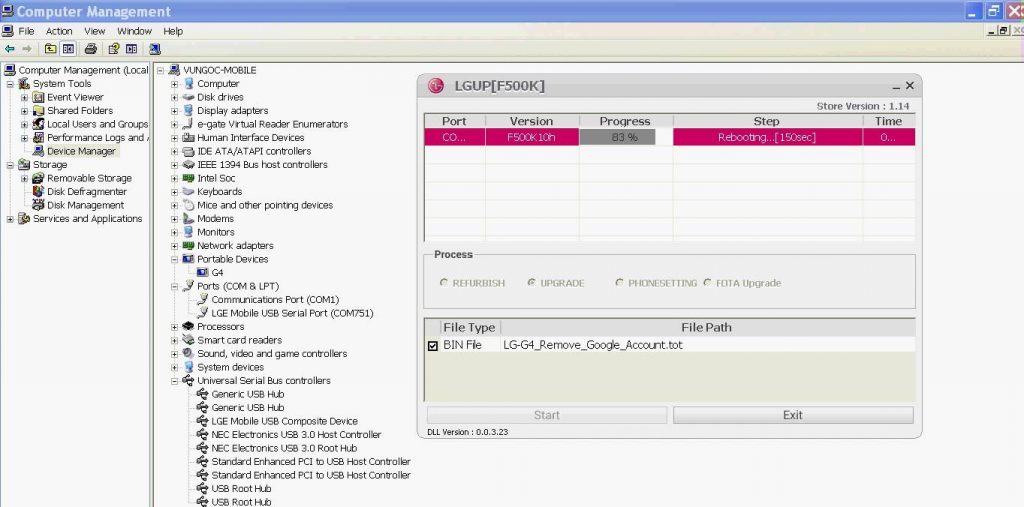Select the FOTA Upgrade radio button

(x=707, y=283)
